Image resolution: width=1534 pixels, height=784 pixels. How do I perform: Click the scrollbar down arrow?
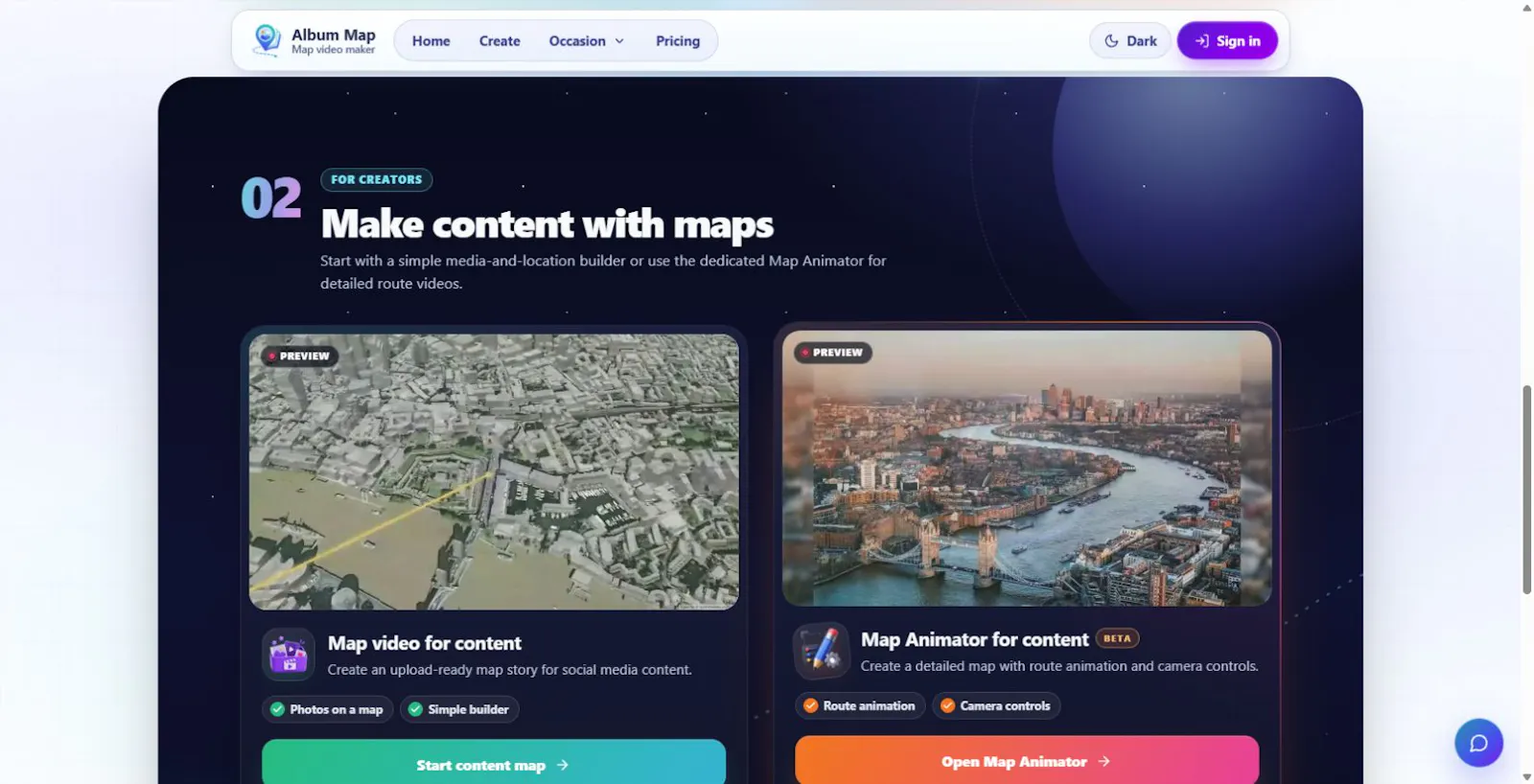(x=1526, y=776)
